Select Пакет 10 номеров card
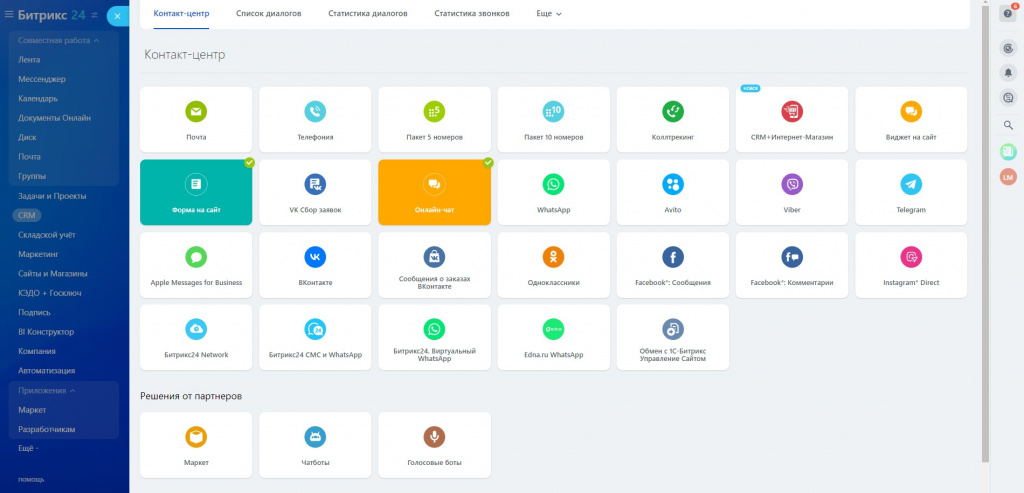The height and width of the screenshot is (493, 1024). [x=553, y=119]
